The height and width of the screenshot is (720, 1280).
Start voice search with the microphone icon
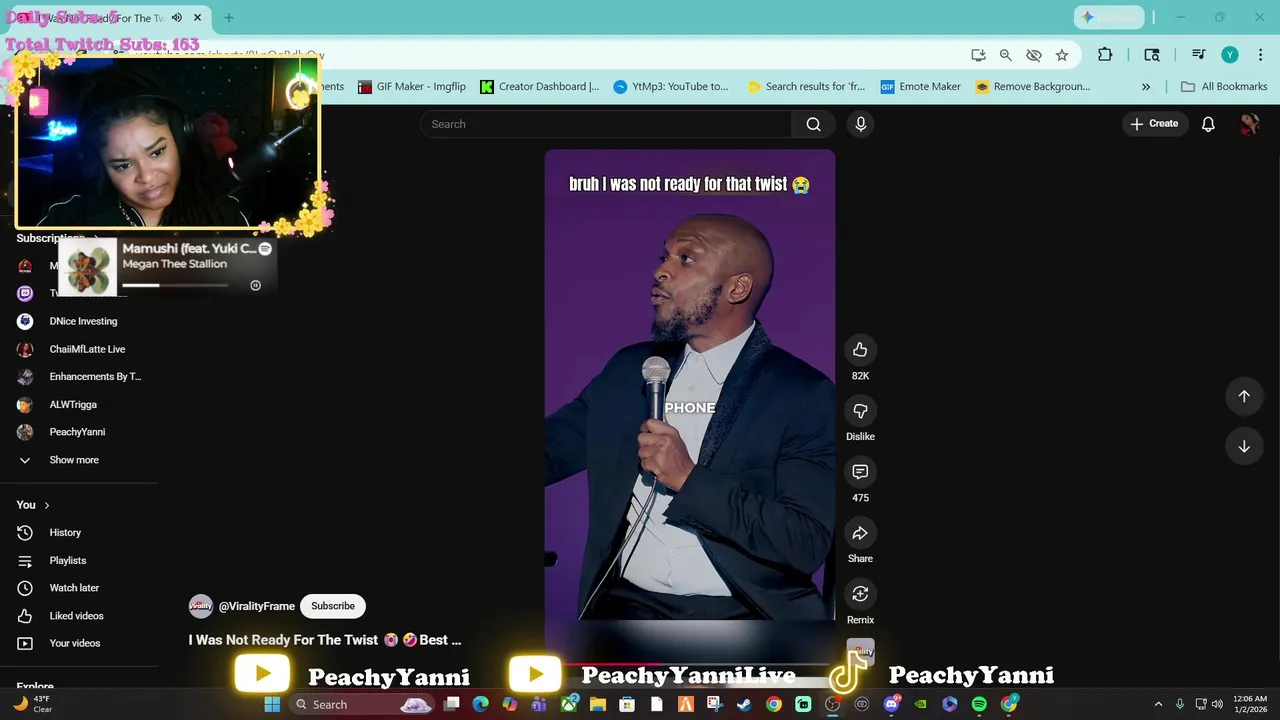[x=861, y=124]
